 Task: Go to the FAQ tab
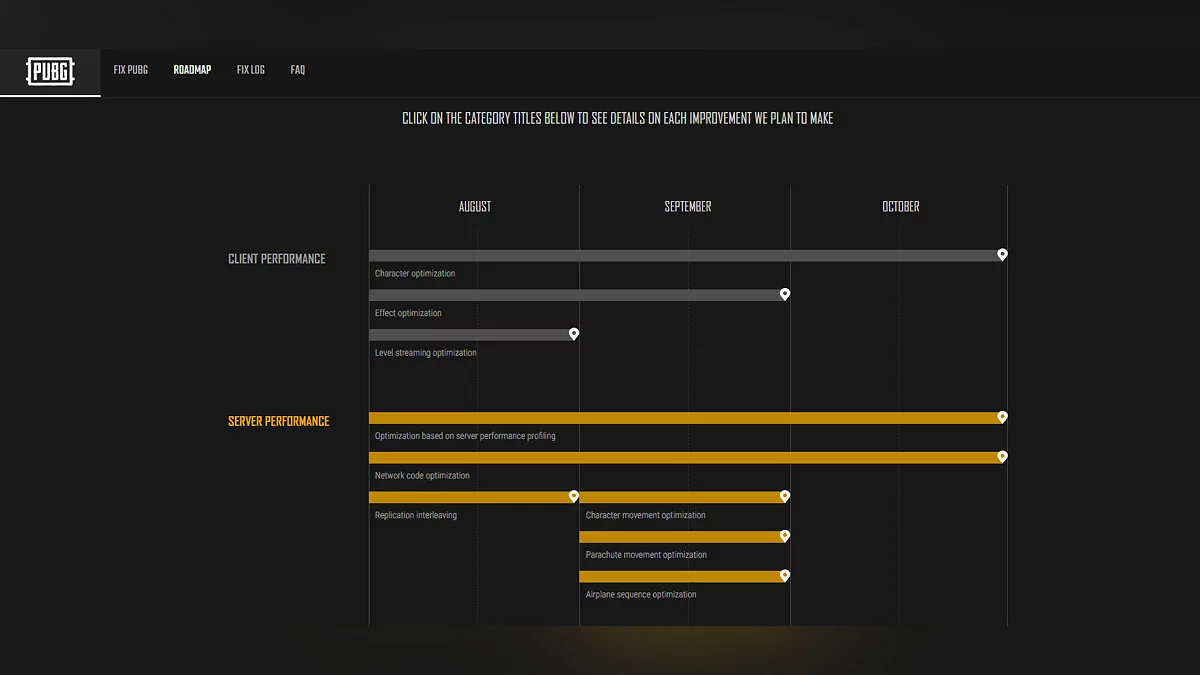298,70
